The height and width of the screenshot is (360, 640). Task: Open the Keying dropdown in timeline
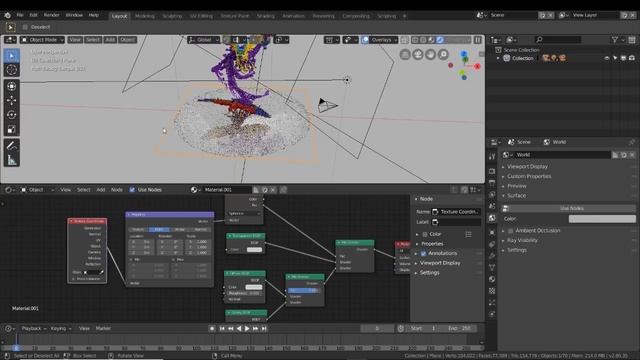click(61, 329)
